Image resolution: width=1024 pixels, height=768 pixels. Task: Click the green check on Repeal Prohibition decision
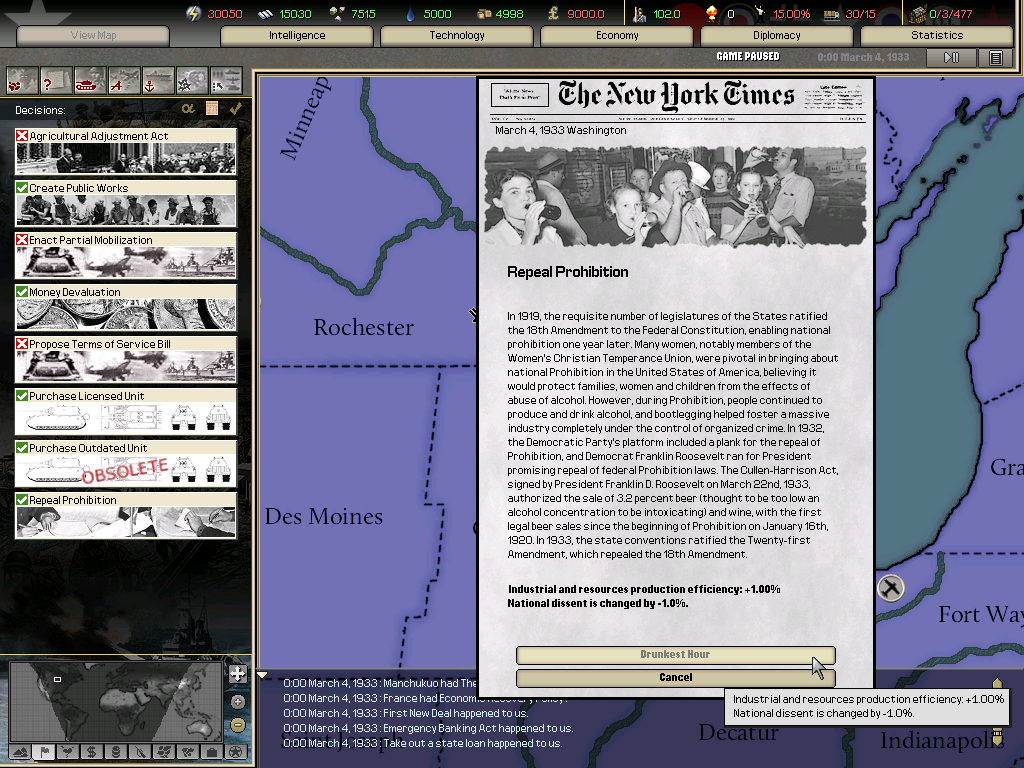coord(22,500)
